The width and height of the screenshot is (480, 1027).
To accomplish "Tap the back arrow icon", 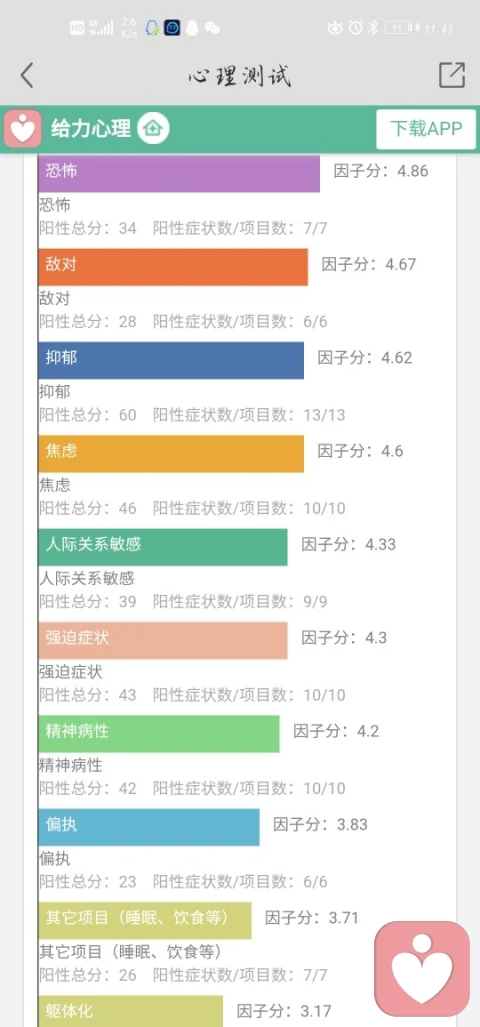I will tap(27, 75).
